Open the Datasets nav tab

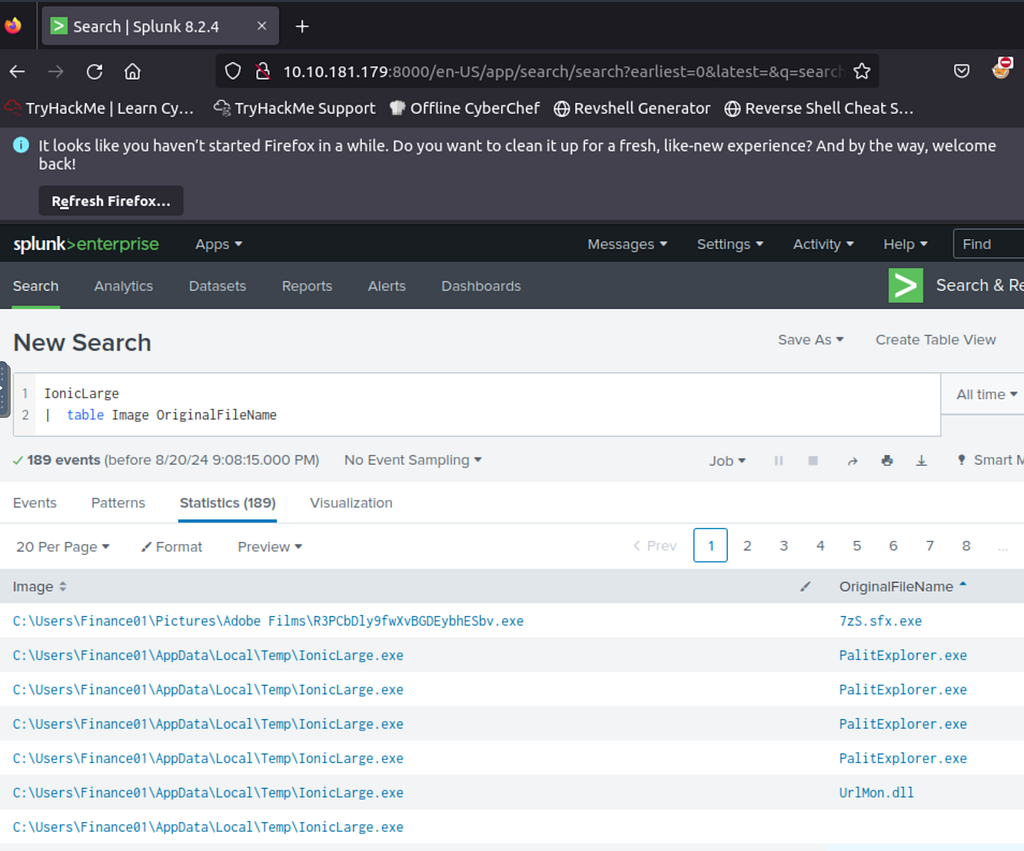217,286
